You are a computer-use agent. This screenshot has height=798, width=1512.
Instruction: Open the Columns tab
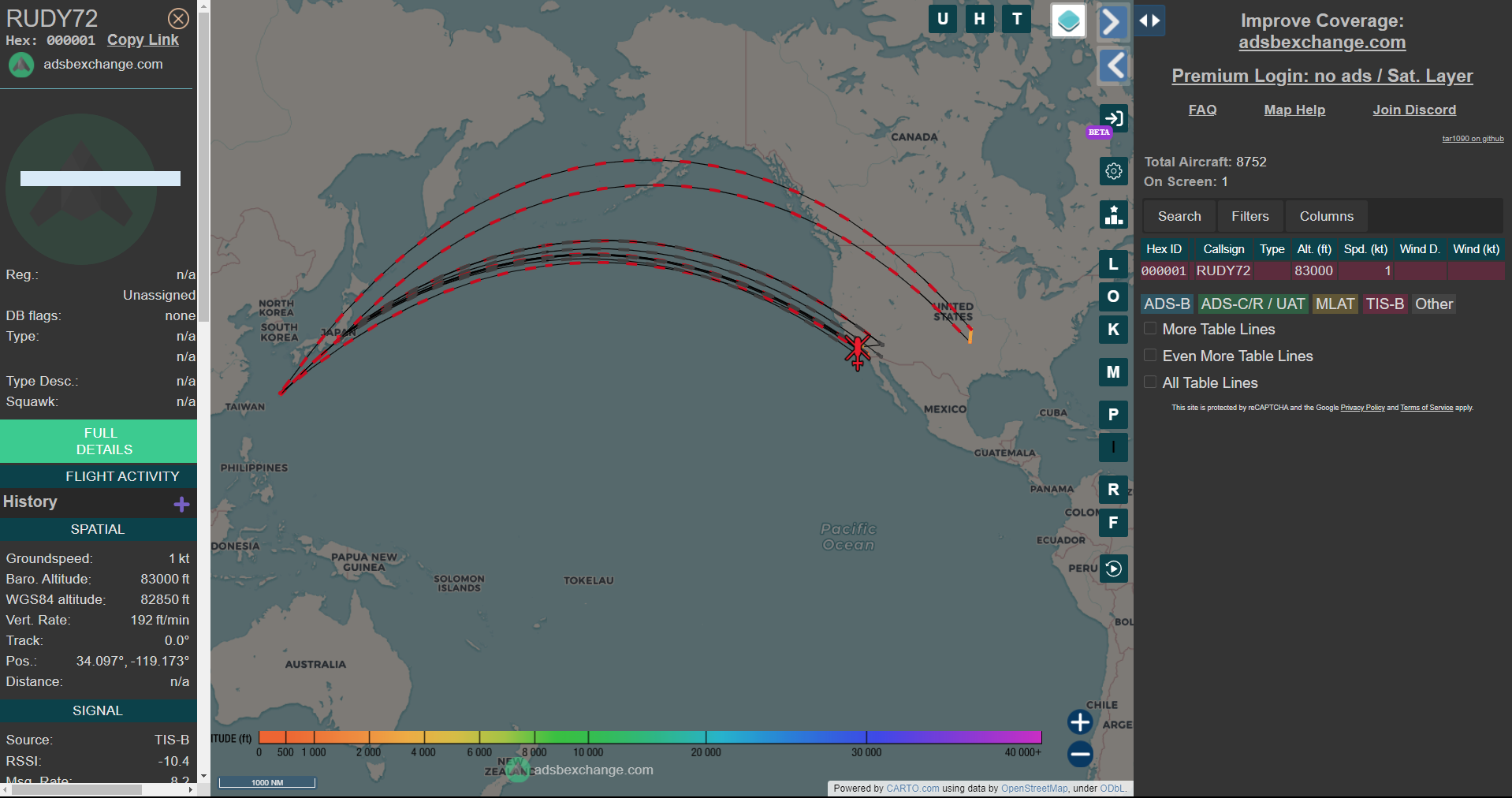coord(1327,216)
